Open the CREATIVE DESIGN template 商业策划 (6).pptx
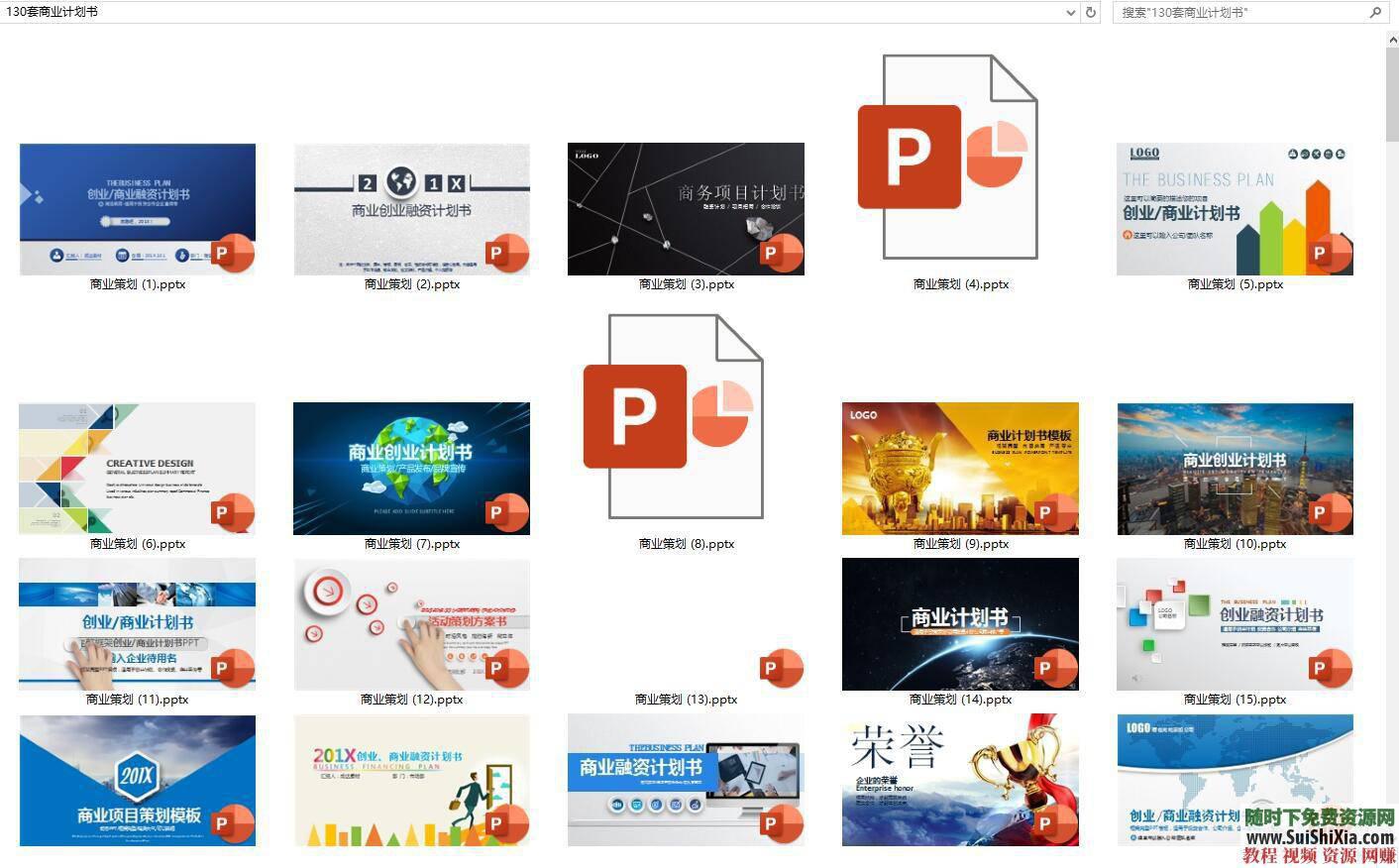This screenshot has width=1399, height=868. click(x=136, y=468)
